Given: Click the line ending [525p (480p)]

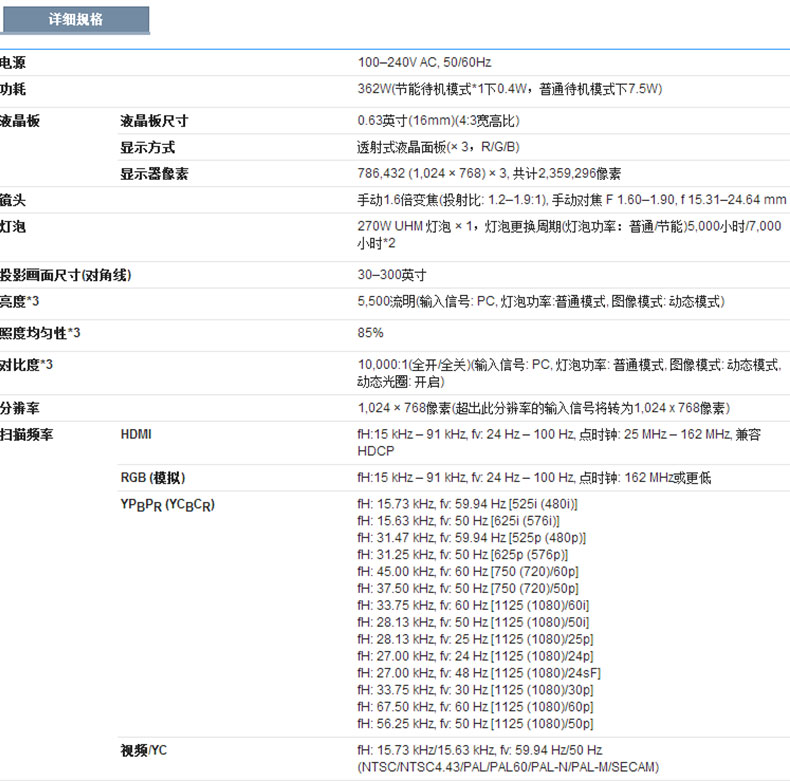Looking at the screenshot, I should pyautogui.click(x=472, y=538).
